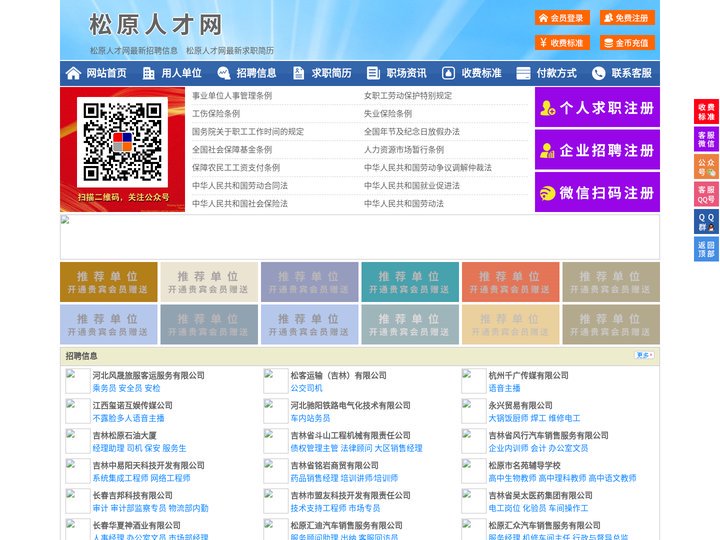Image resolution: width=720 pixels, height=540 pixels.
Task: Click the QR code image
Action: point(122,142)
